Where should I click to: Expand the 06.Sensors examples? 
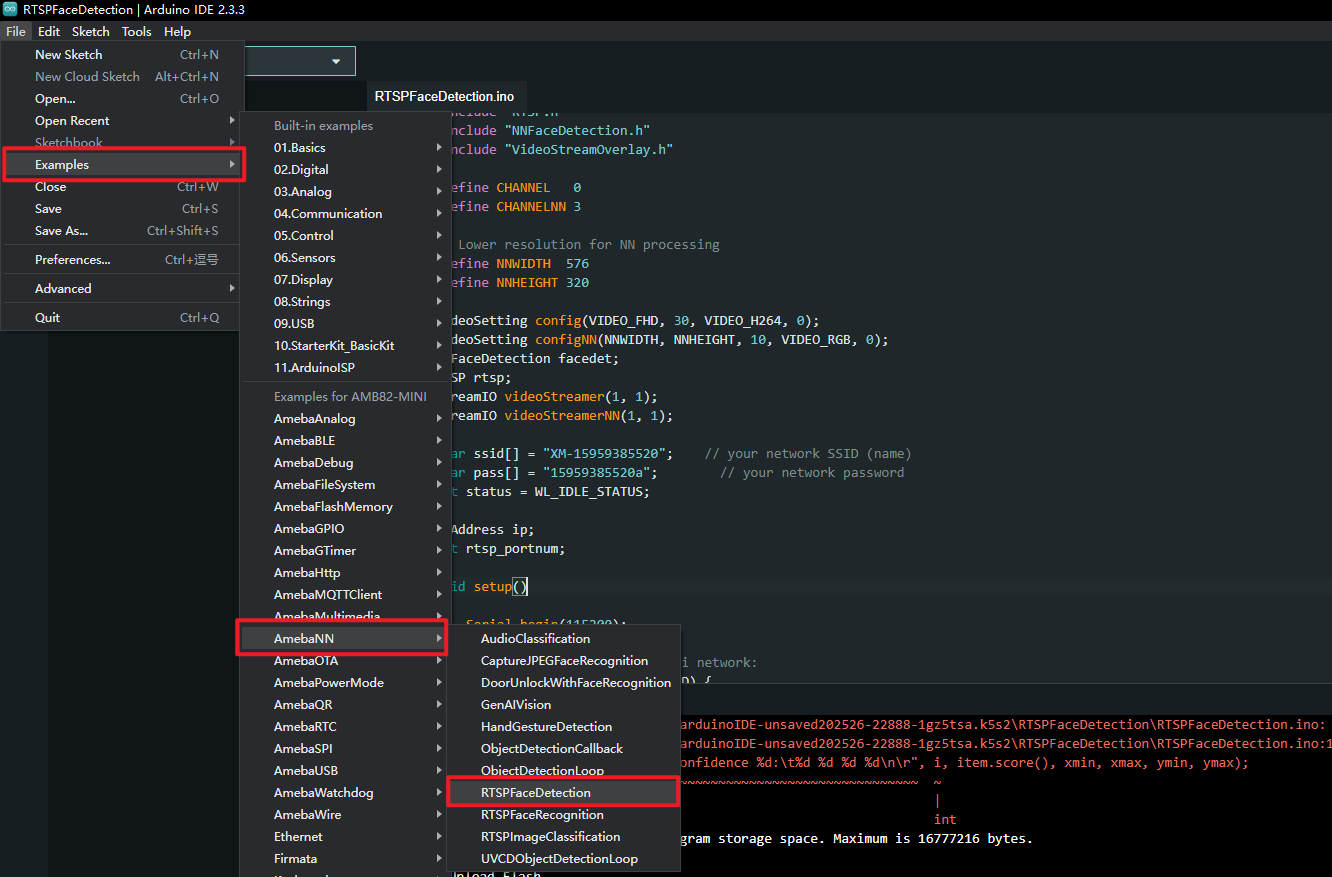pos(345,258)
